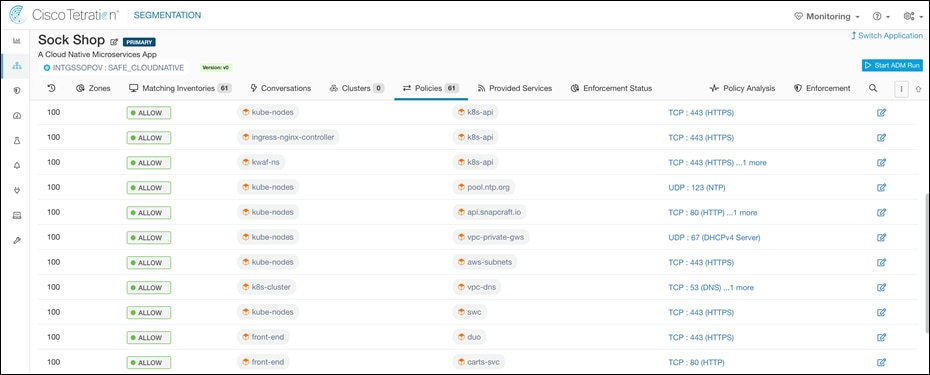Click the duo provider chip

[469, 337]
